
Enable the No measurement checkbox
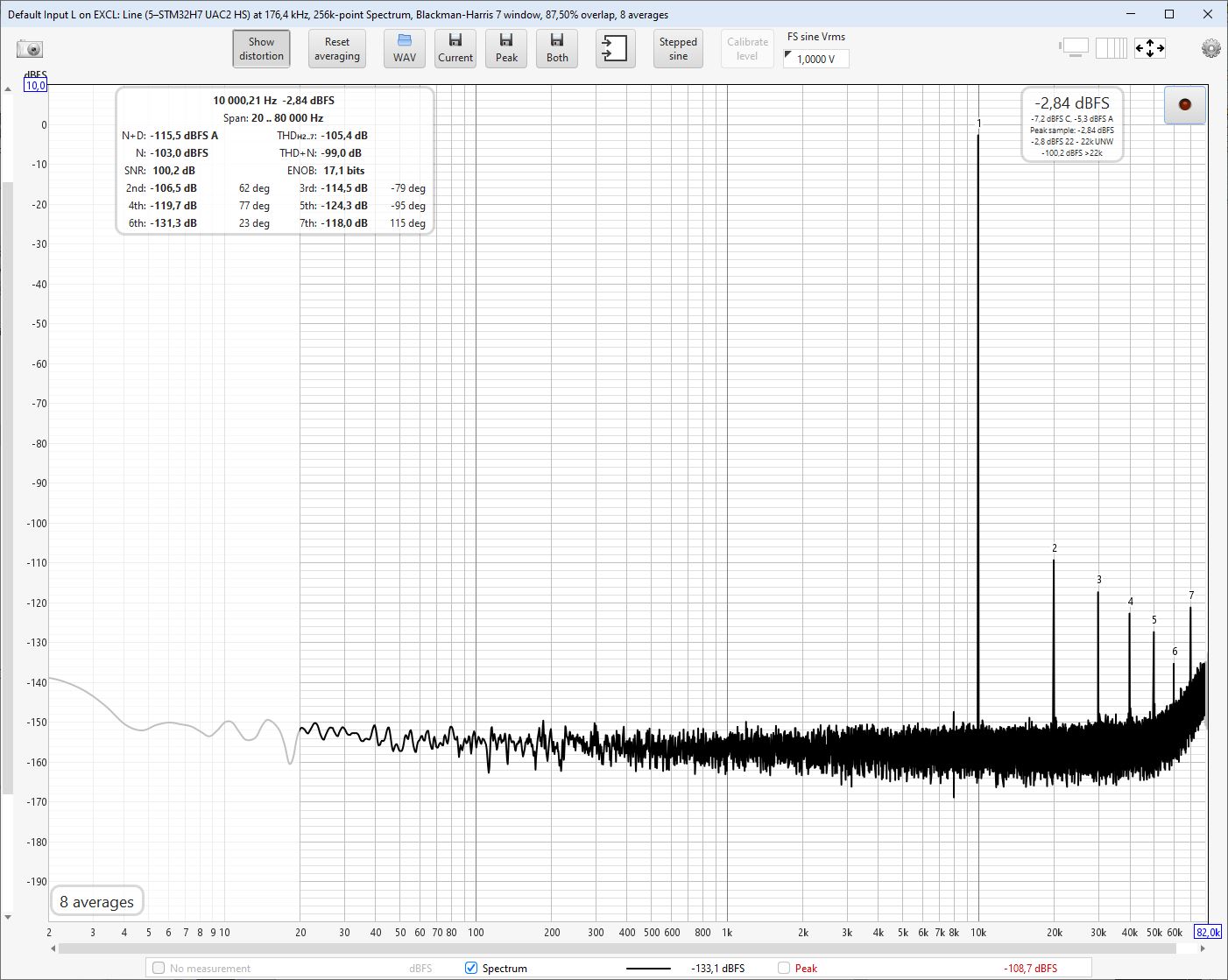[x=159, y=968]
